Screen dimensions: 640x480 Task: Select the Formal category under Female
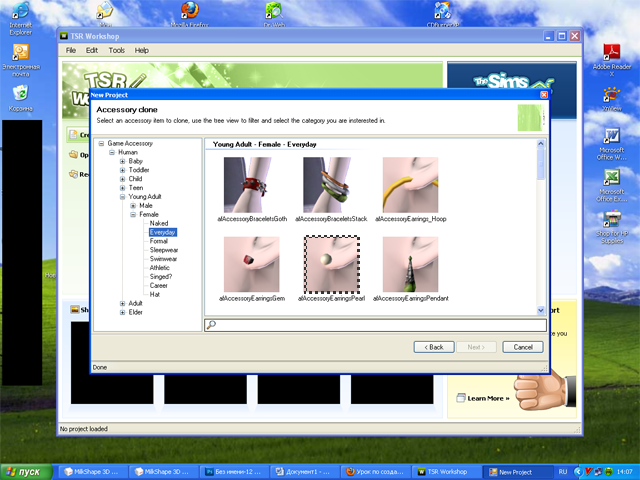click(x=159, y=241)
